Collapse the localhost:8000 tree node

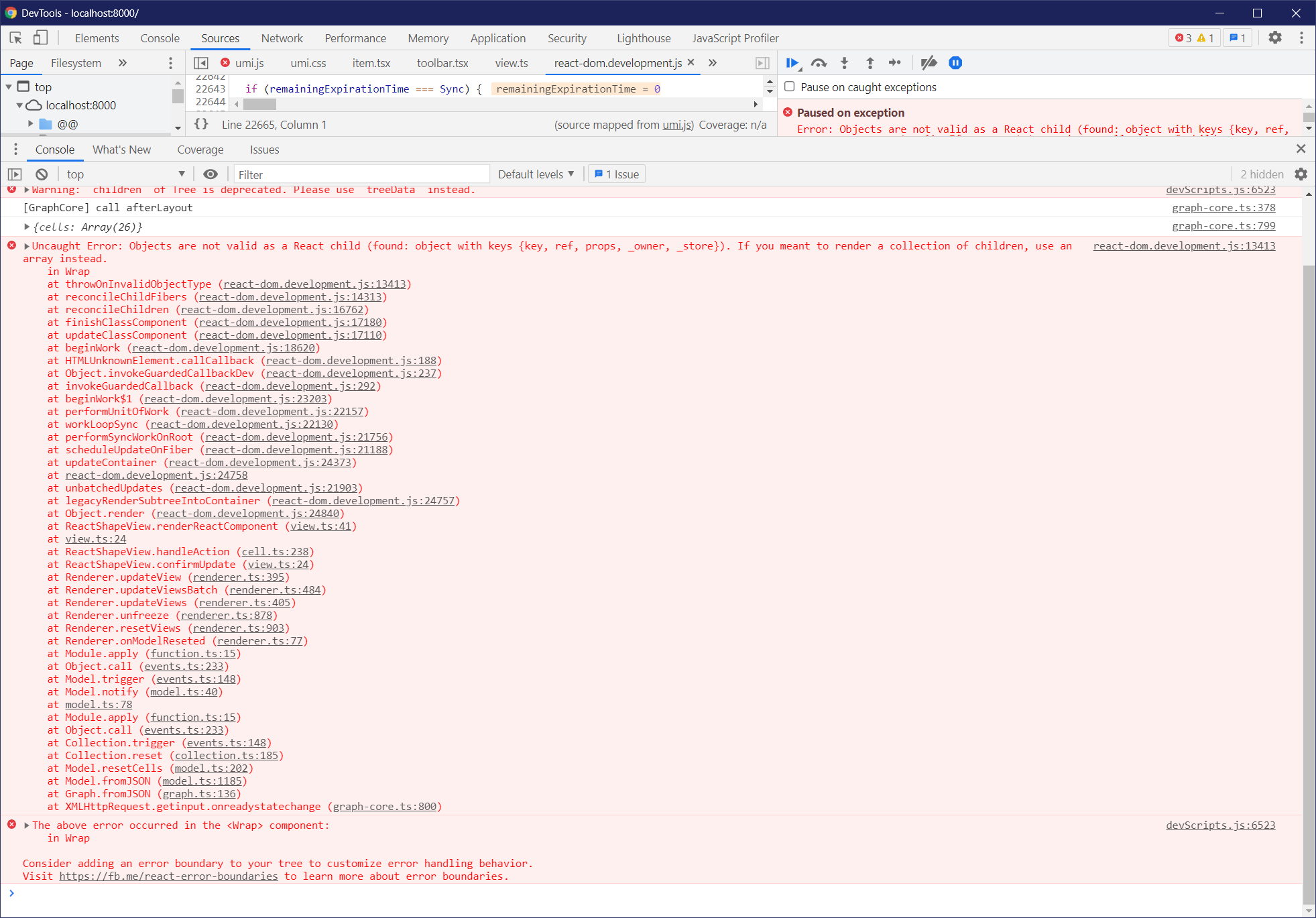pyautogui.click(x=20, y=105)
